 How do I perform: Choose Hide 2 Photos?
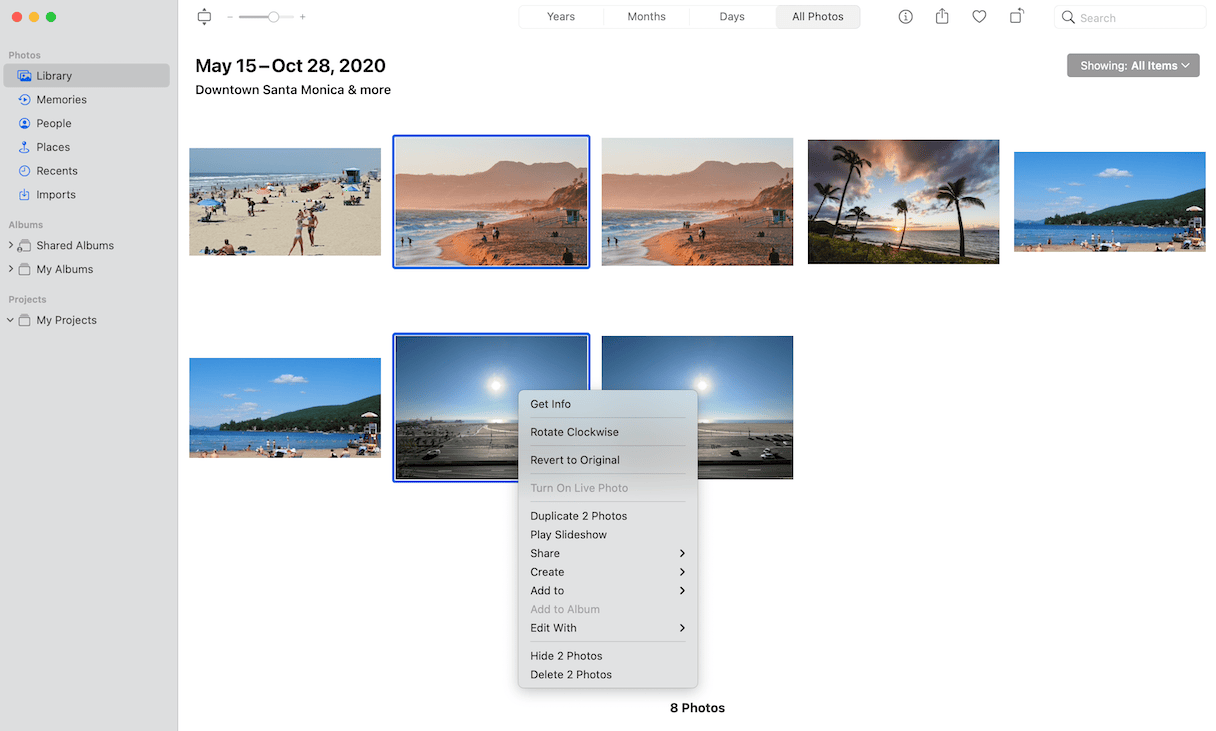pyautogui.click(x=566, y=655)
